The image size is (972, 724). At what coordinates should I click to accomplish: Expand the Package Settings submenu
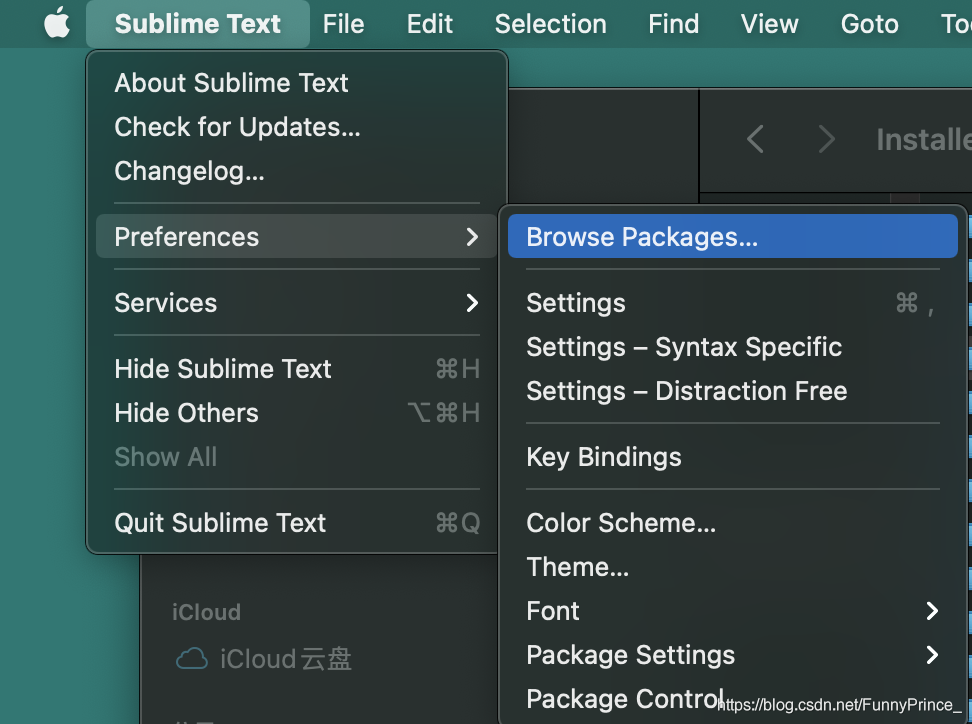click(x=733, y=655)
